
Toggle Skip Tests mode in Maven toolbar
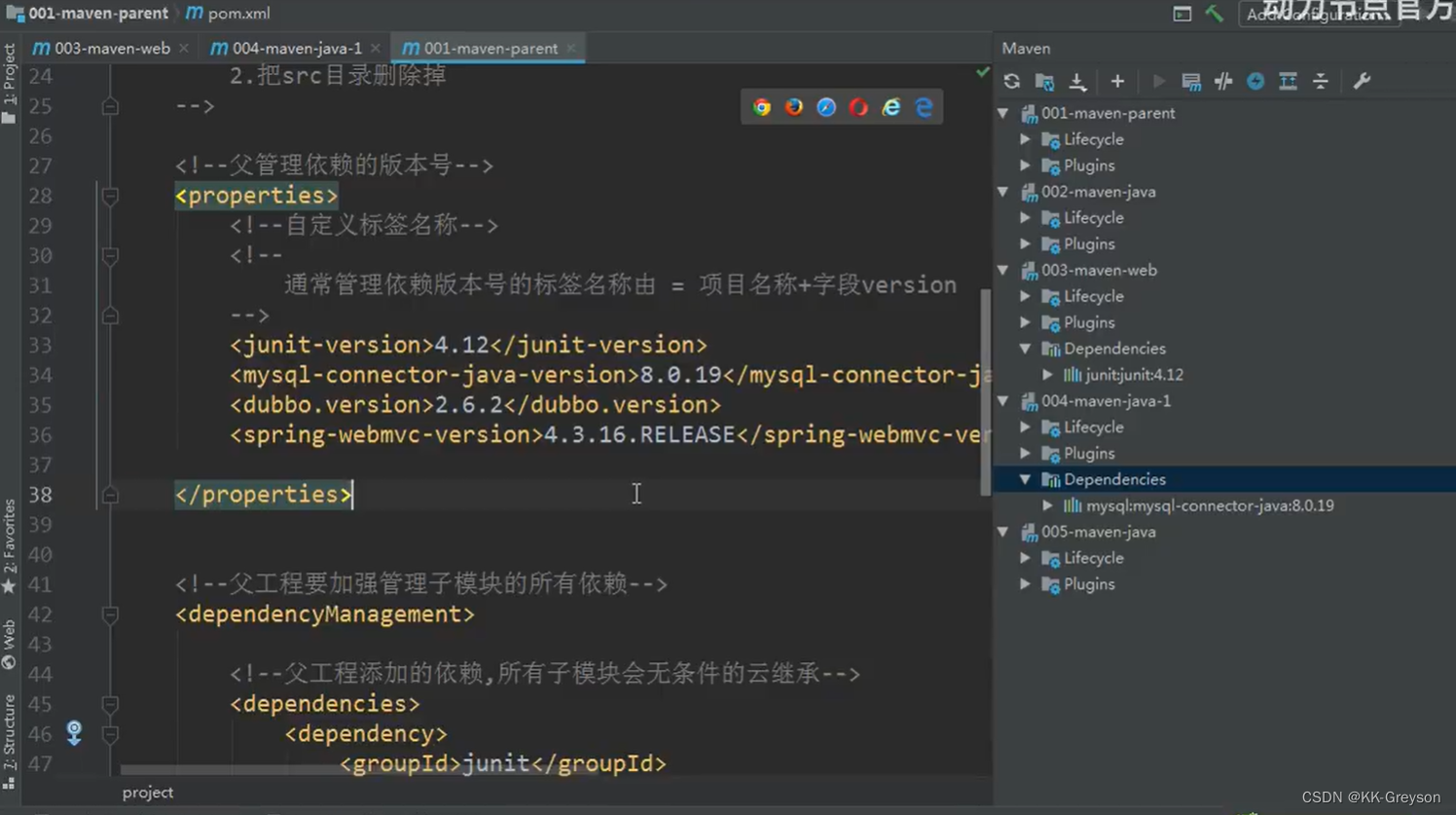click(x=1256, y=82)
